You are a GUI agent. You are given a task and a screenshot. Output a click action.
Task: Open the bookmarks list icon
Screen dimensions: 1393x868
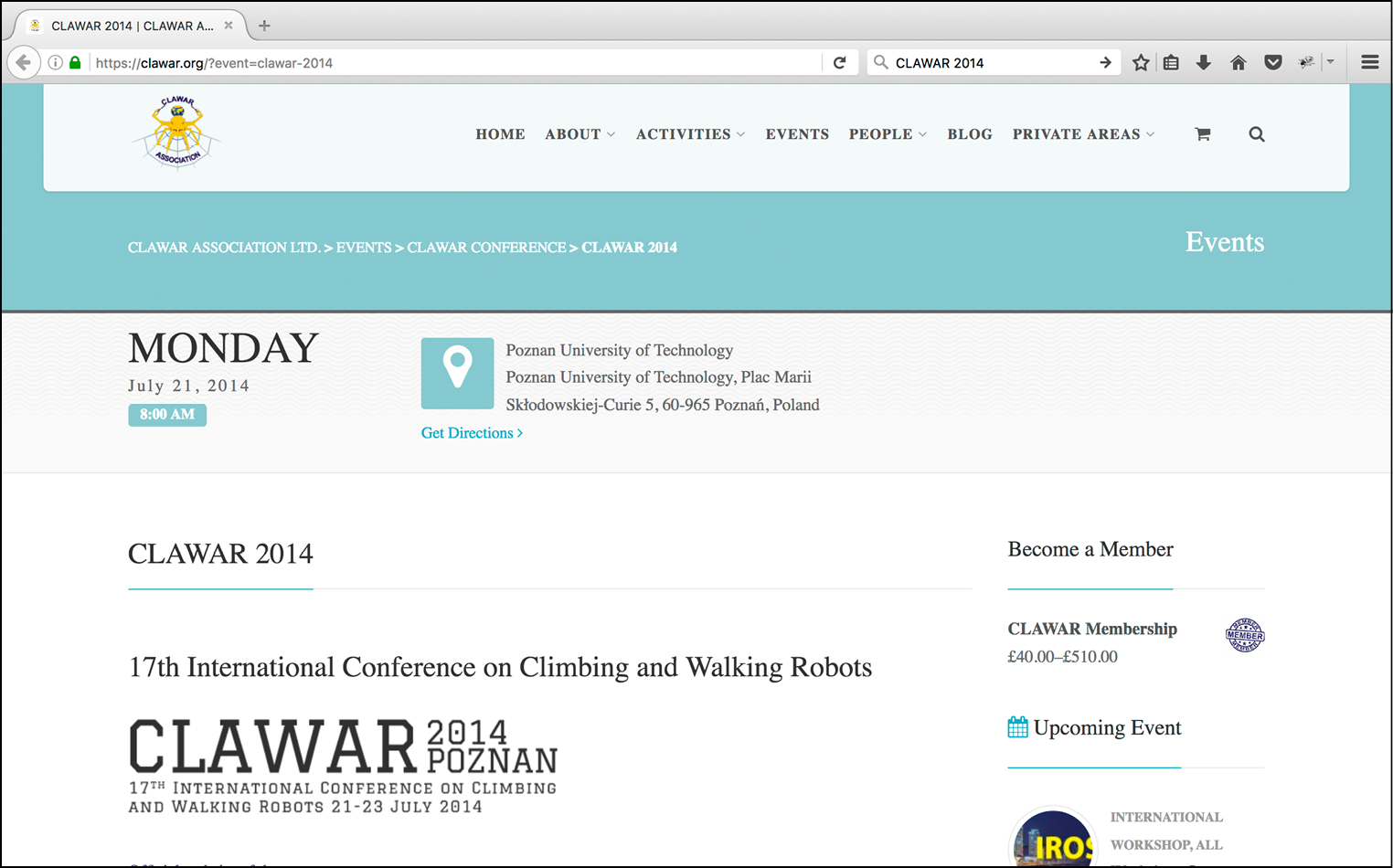[1171, 63]
